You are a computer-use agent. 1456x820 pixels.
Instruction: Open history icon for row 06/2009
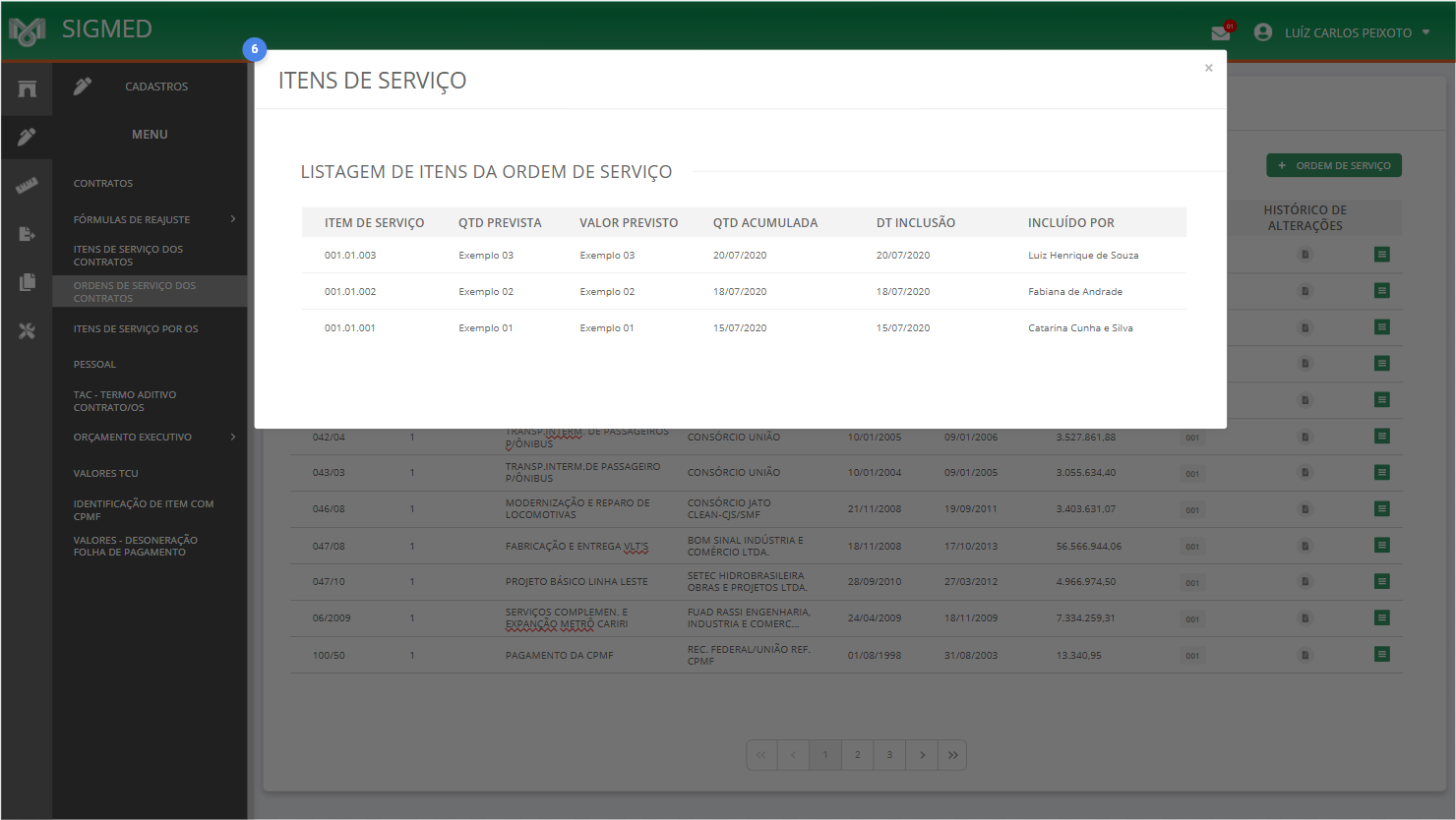(x=1305, y=617)
